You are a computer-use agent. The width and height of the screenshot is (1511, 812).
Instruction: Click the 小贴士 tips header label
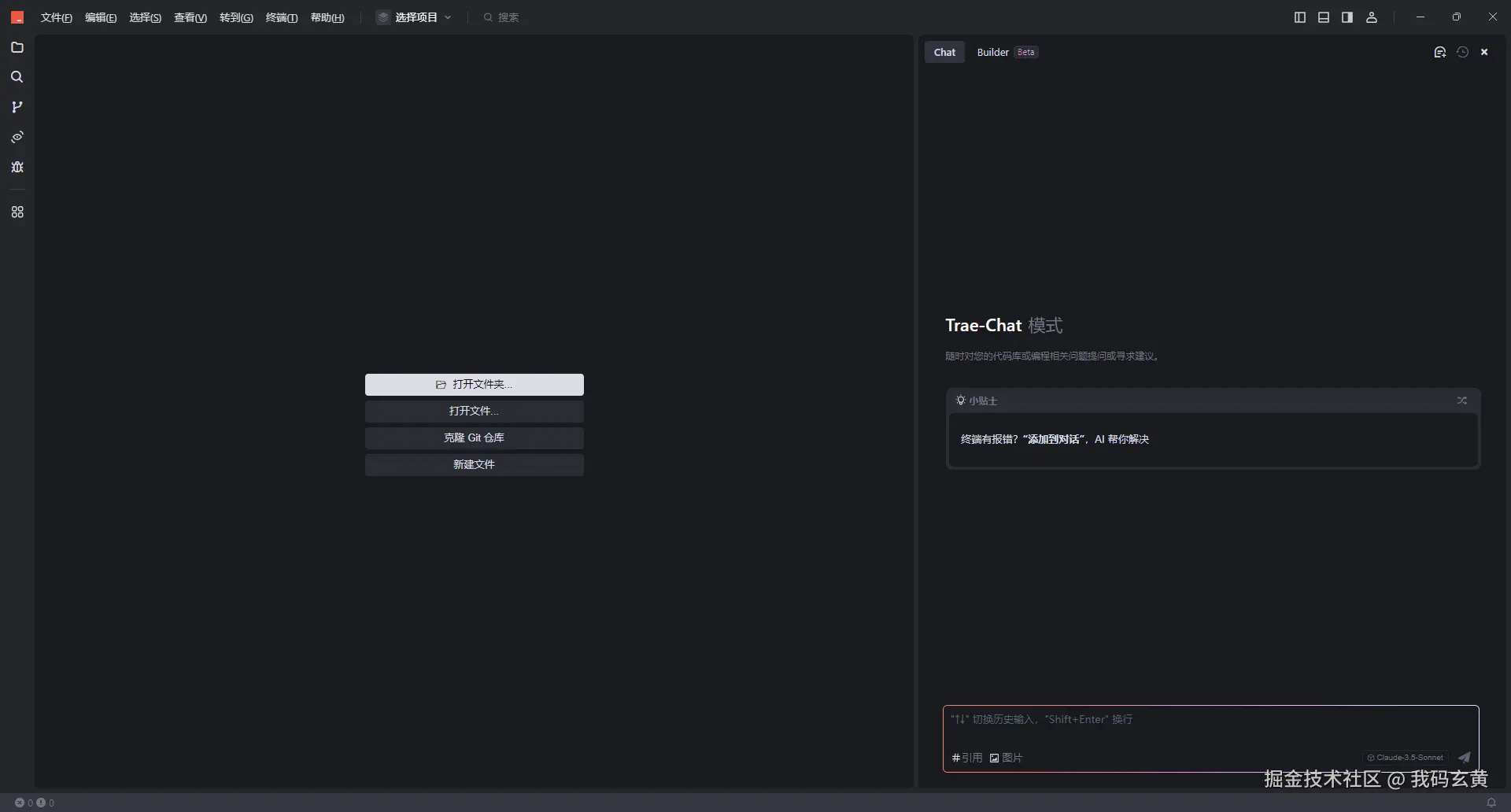tap(977, 400)
